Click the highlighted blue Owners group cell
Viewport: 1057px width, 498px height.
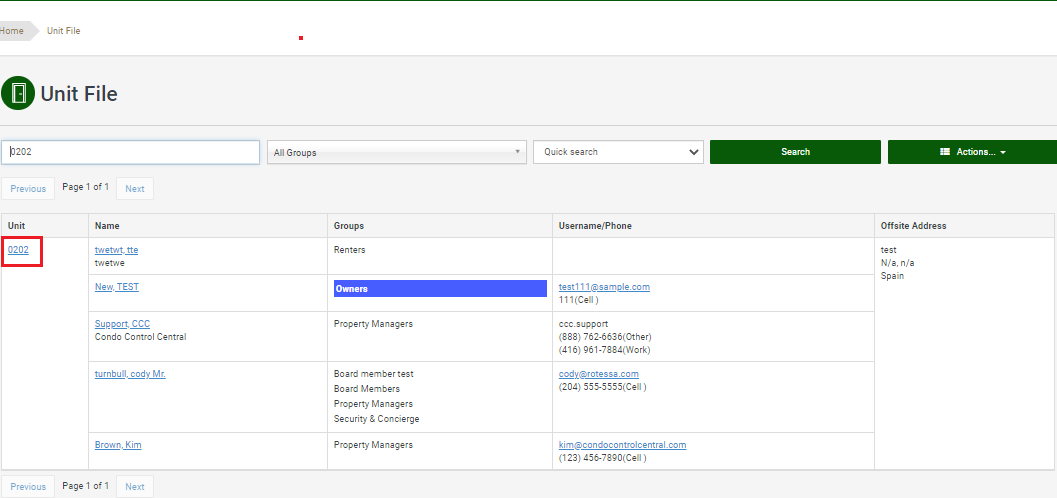(440, 289)
